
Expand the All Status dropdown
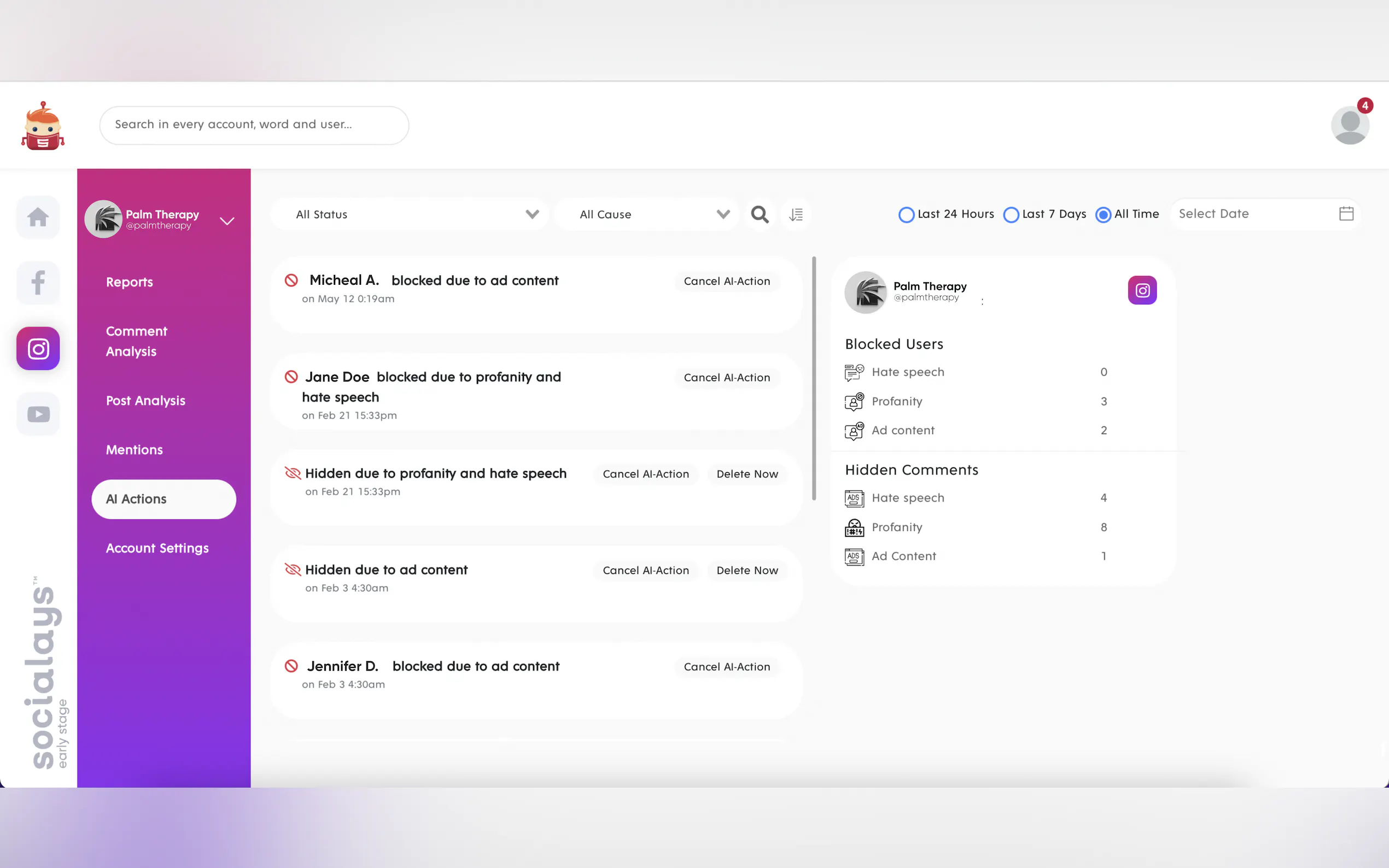(x=409, y=214)
